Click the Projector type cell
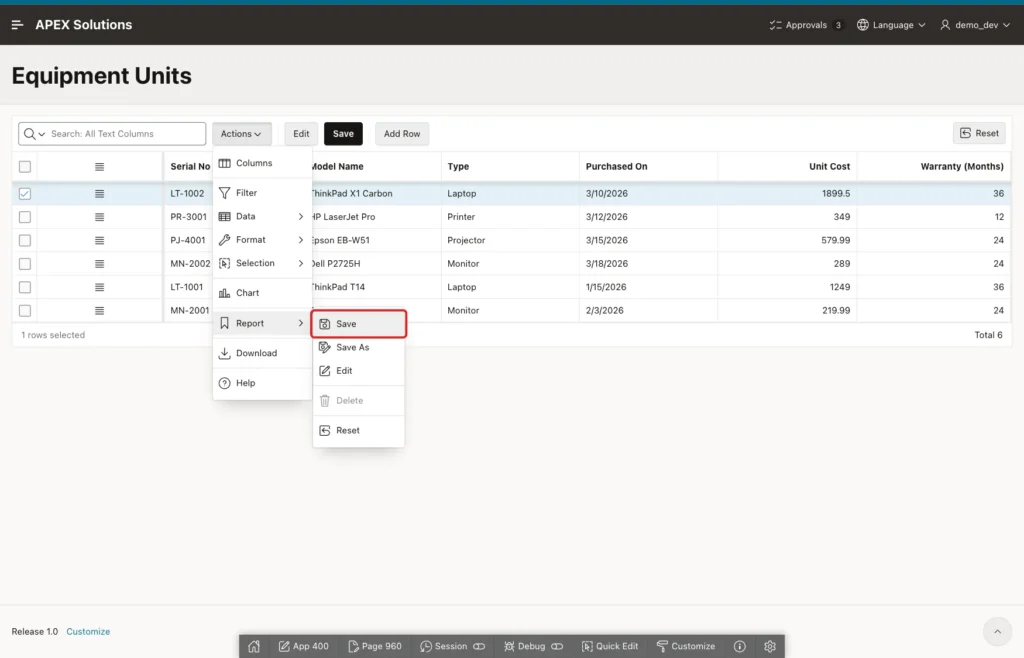The height and width of the screenshot is (658, 1024). (x=510, y=240)
